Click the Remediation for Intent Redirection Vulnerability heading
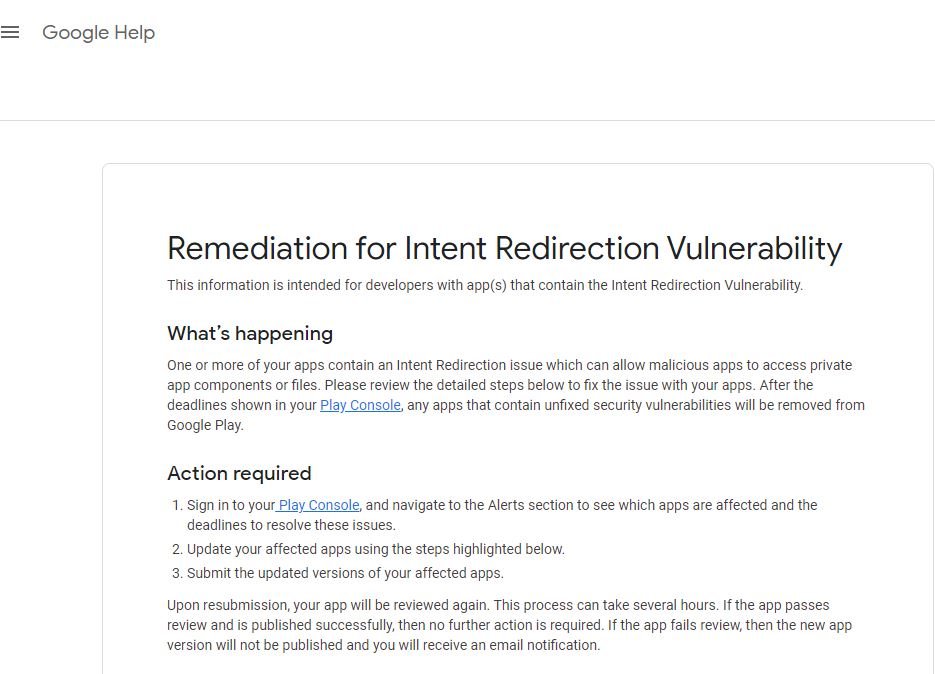The height and width of the screenshot is (674, 935). pyautogui.click(x=504, y=248)
